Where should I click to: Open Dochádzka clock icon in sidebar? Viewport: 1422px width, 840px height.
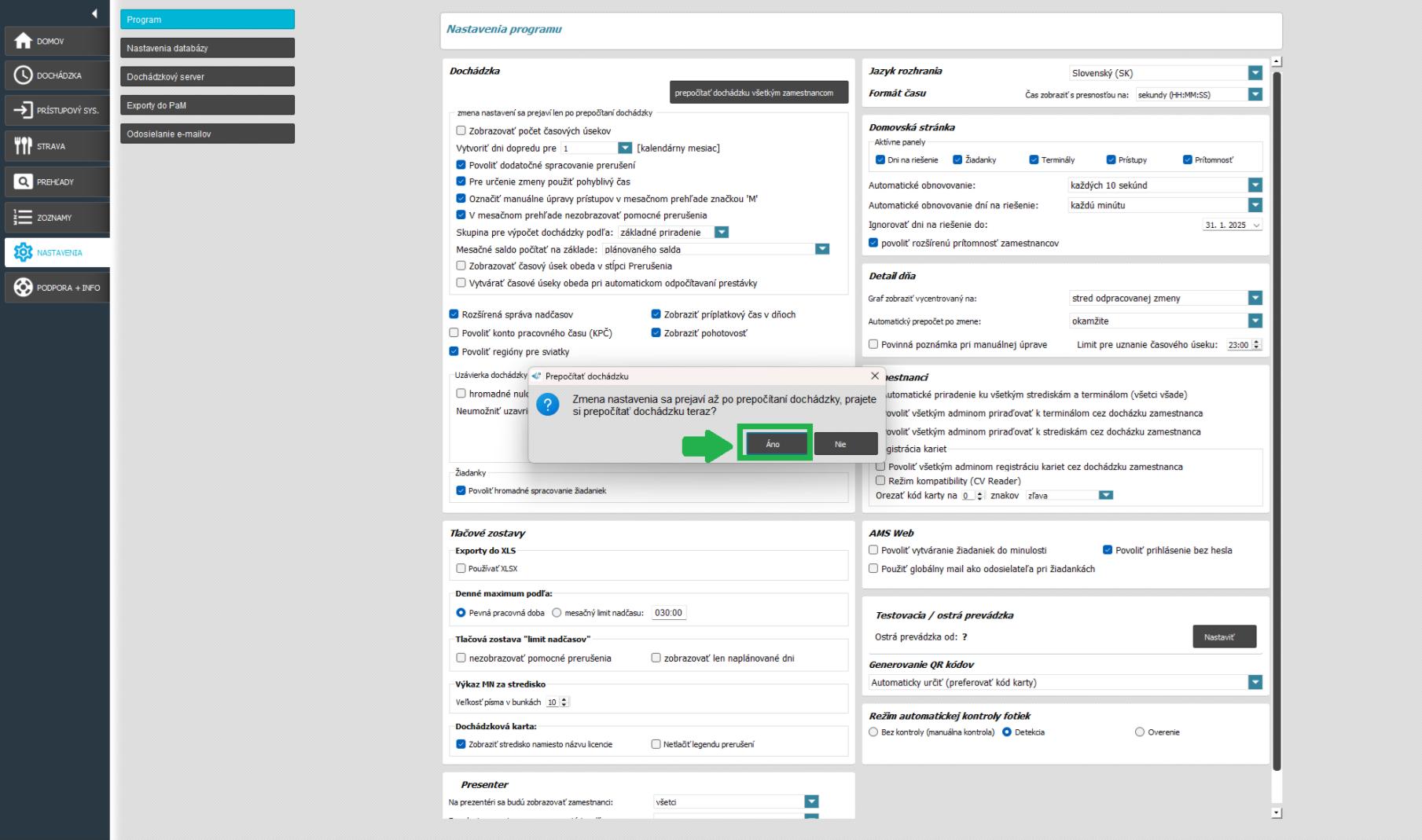(24, 75)
